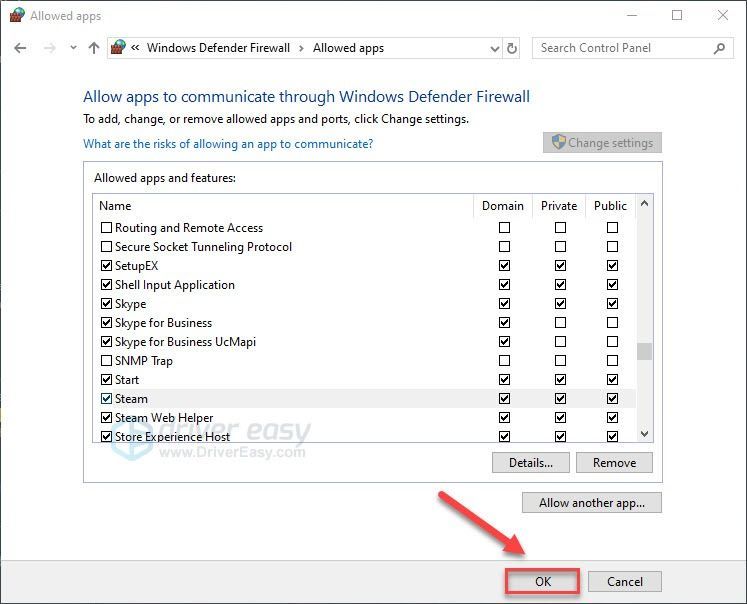Screen dimensions: 747x604
Task: Toggle SetupEX Domain checkbox
Action: pos(504,266)
